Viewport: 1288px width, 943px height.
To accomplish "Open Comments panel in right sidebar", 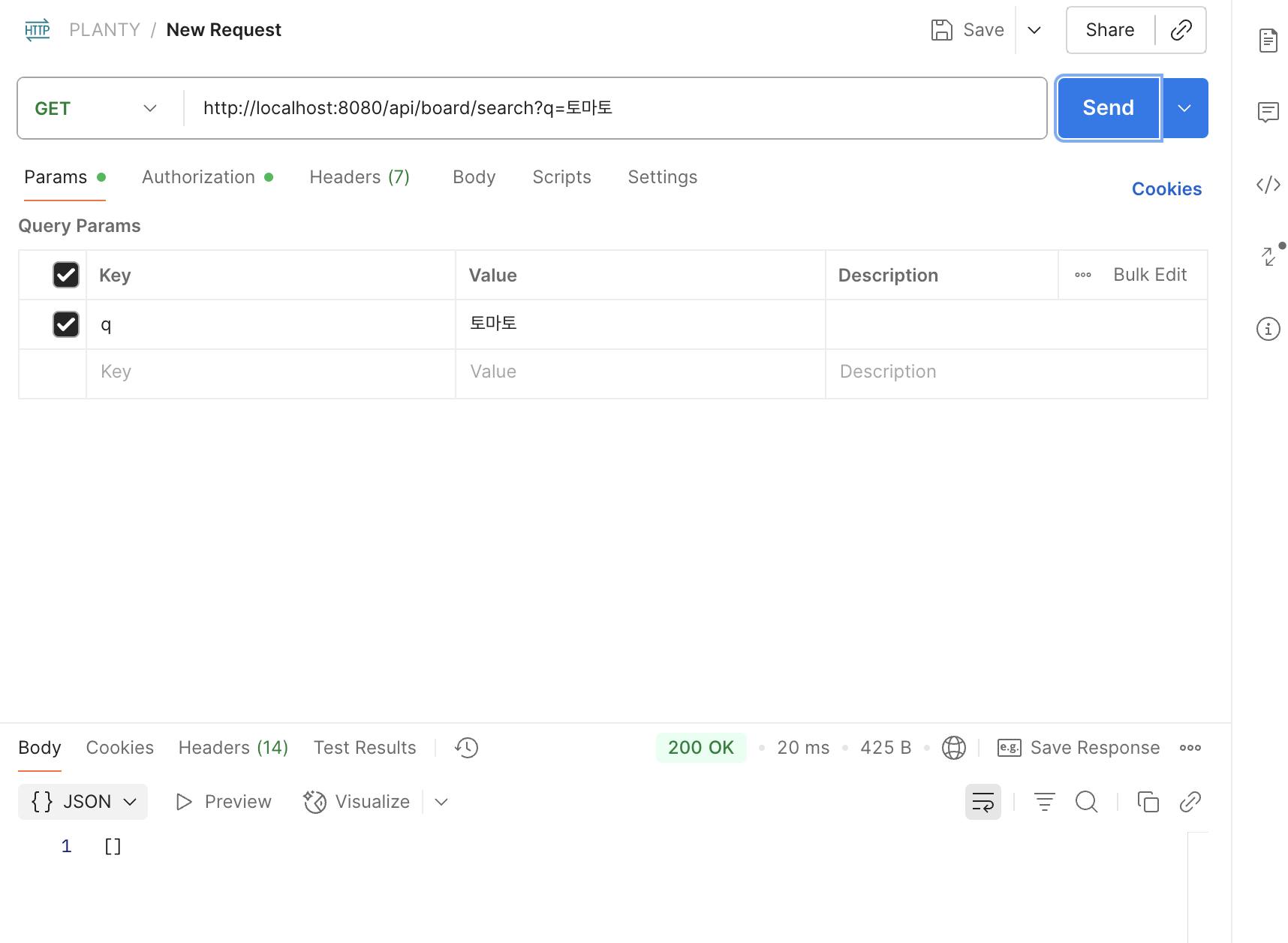I will (1268, 113).
